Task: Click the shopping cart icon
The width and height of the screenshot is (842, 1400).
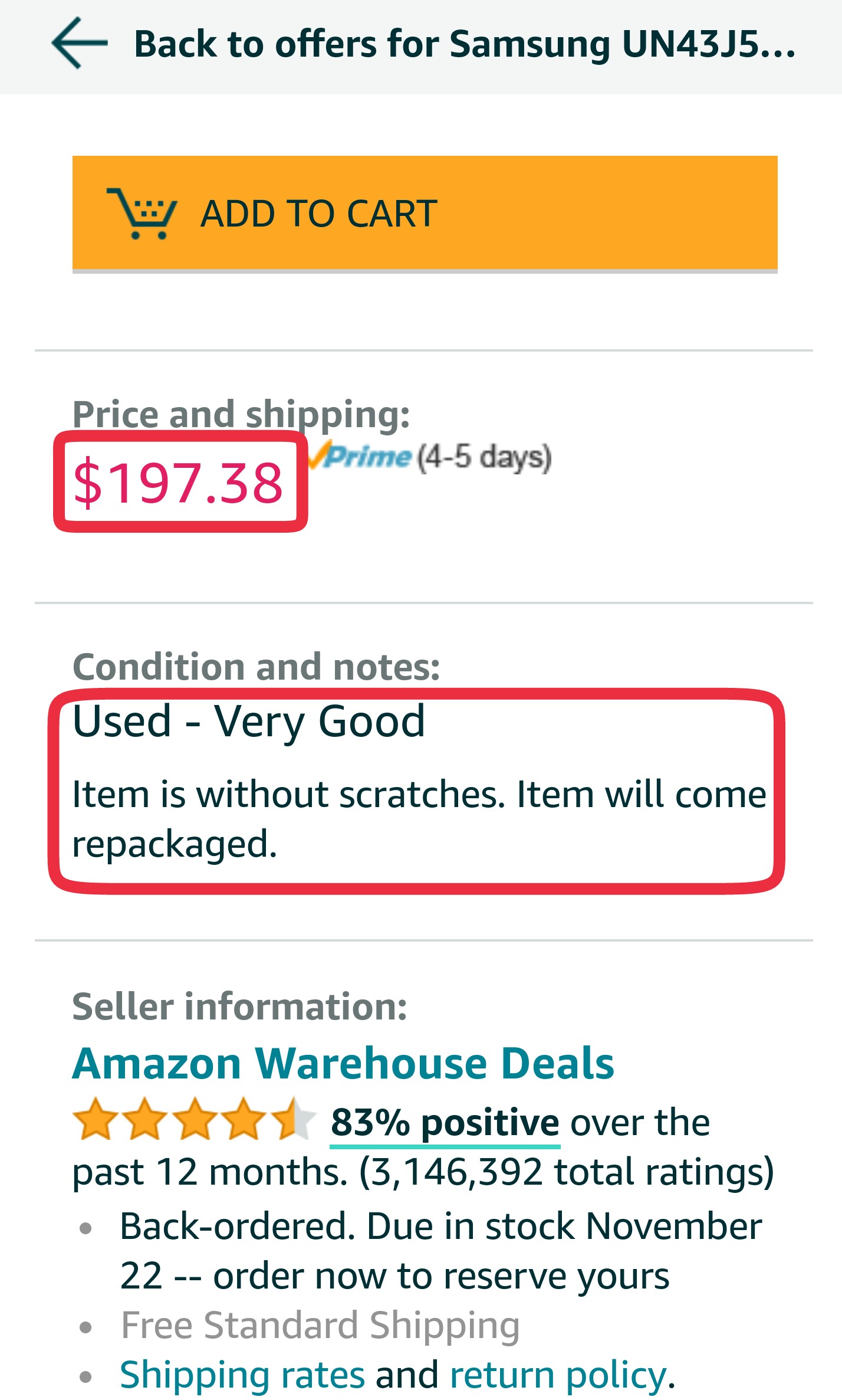Action: coord(142,213)
